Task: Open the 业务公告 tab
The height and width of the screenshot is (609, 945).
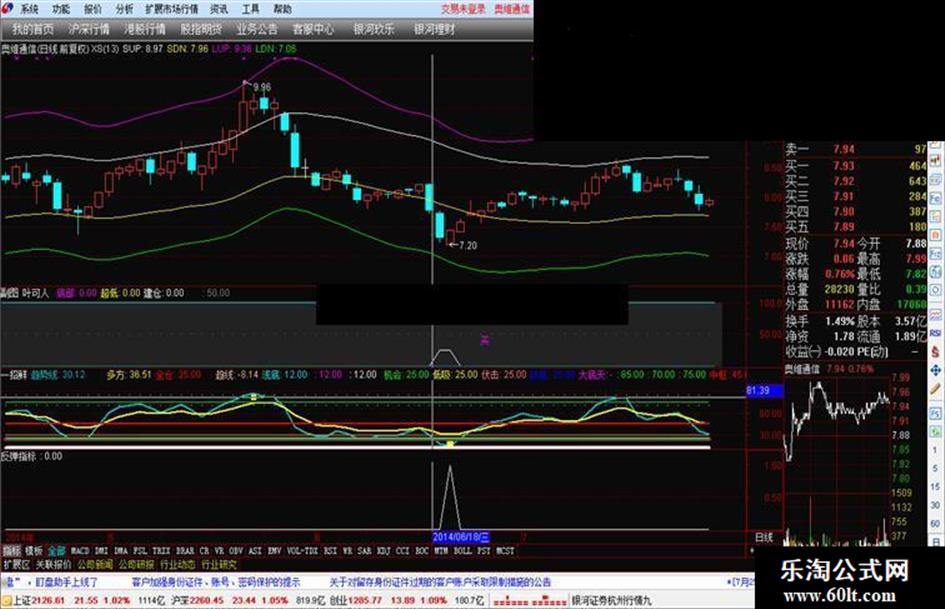Action: pos(257,29)
